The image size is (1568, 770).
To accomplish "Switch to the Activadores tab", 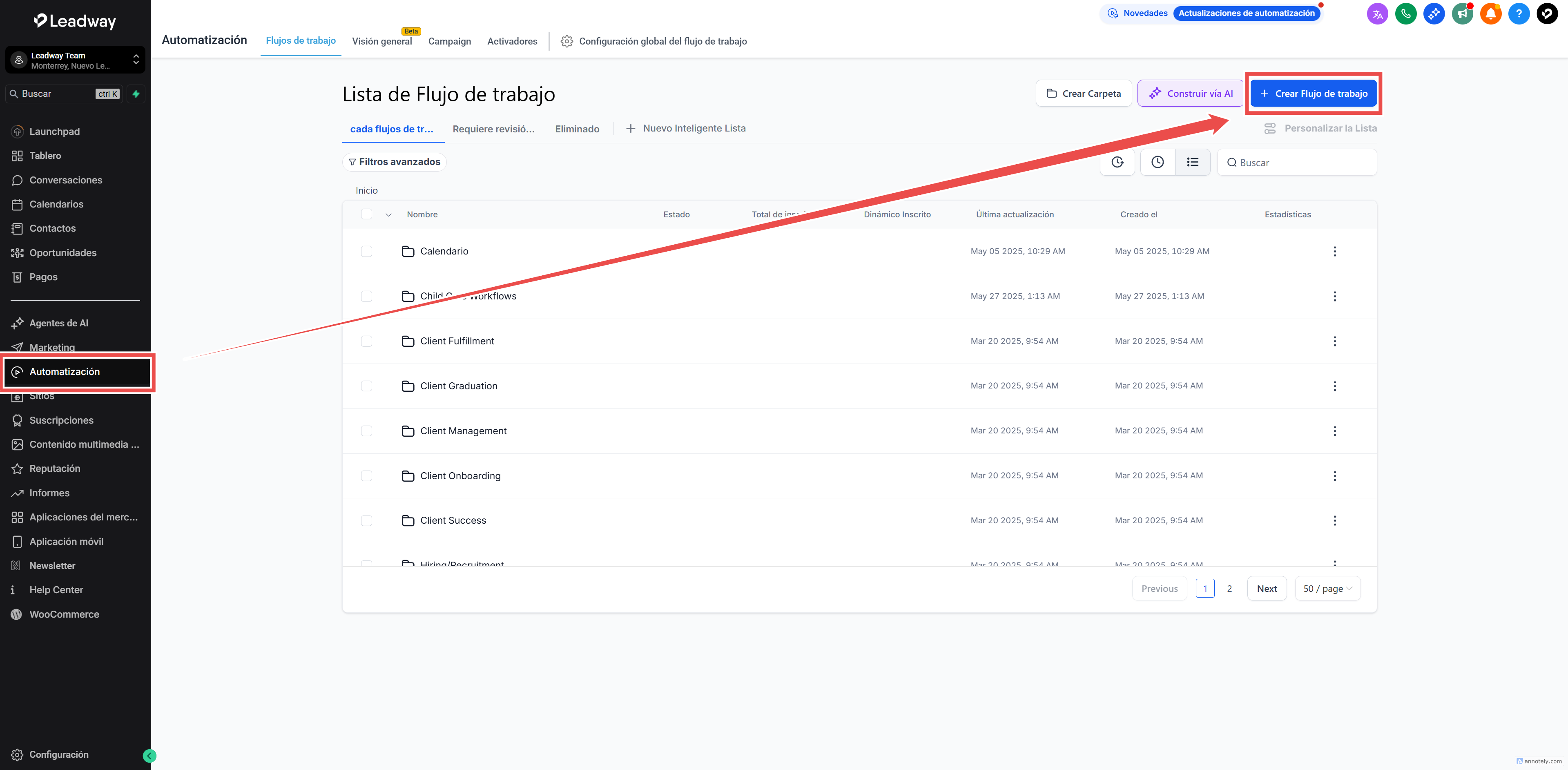I will [x=512, y=41].
